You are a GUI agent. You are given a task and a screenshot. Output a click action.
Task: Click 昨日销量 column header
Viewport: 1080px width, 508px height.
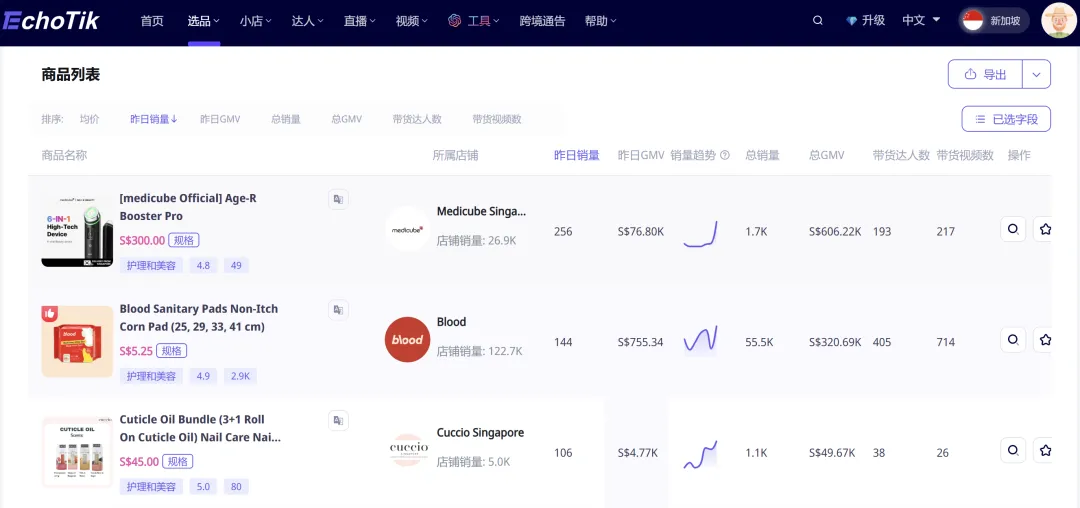pos(577,156)
